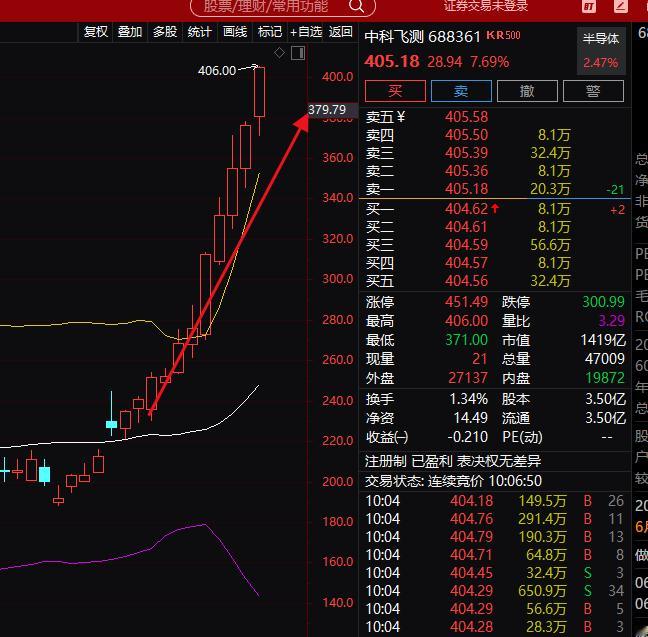The height and width of the screenshot is (637, 648).
Task: Click the KR500 tag beside the stock code
Action: pyautogui.click(x=503, y=35)
